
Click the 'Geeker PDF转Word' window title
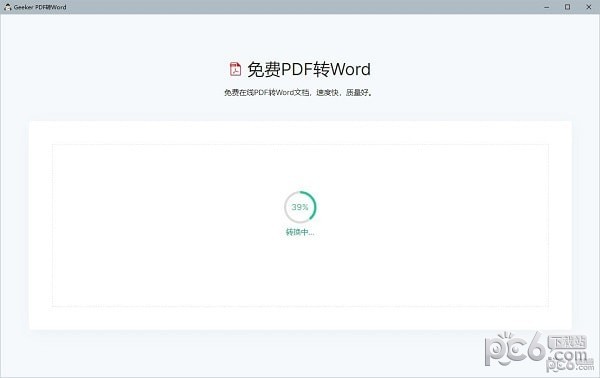40,7
